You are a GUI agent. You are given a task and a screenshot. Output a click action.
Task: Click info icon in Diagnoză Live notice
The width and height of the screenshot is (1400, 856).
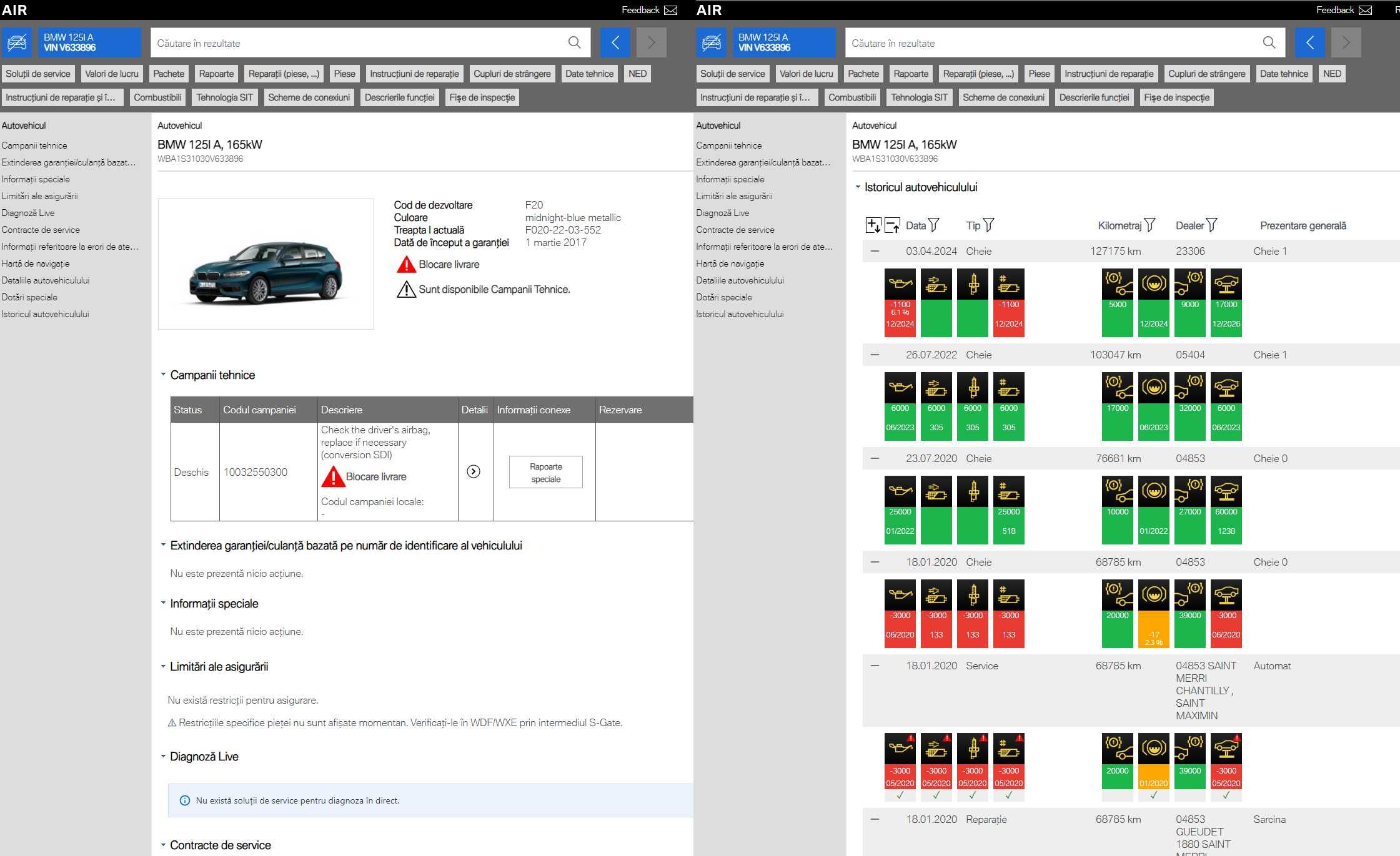tap(185, 800)
